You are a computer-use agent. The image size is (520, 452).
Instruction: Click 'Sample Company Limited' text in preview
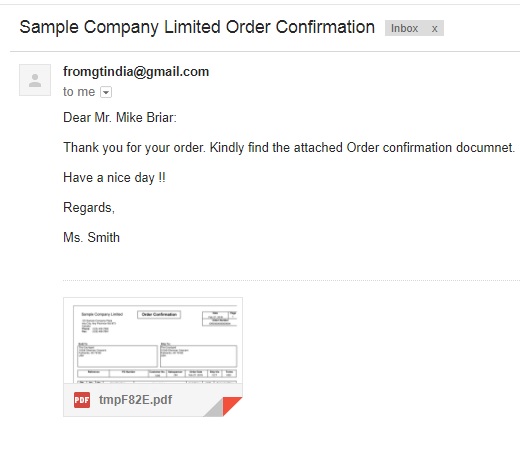click(102, 314)
